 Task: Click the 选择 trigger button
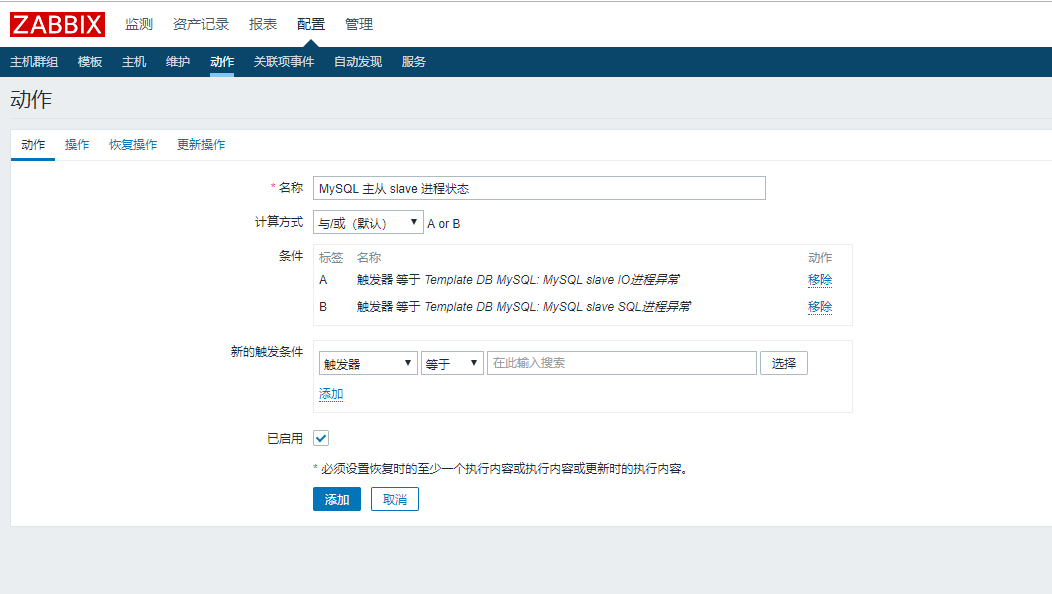(784, 363)
